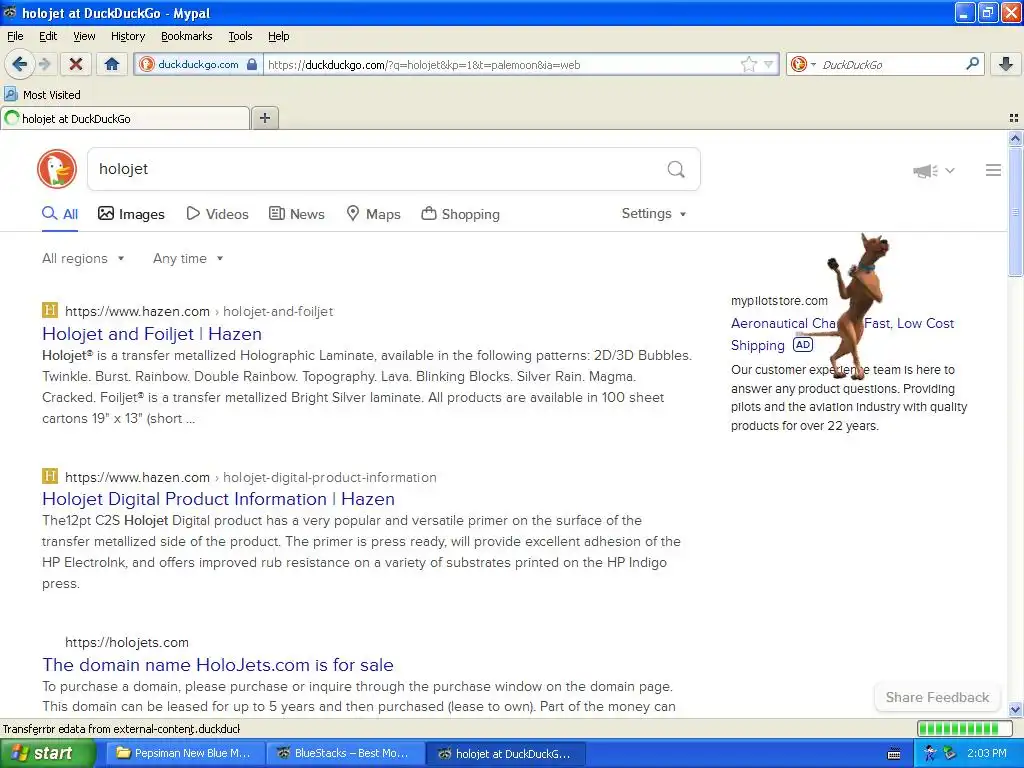Open the Settings dropdown
The height and width of the screenshot is (768, 1024).
[654, 214]
